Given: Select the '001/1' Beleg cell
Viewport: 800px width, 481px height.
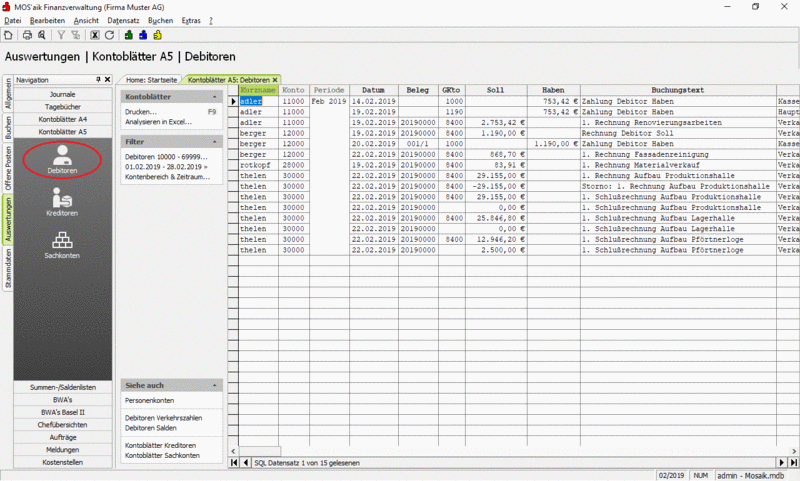Looking at the screenshot, I should point(418,144).
